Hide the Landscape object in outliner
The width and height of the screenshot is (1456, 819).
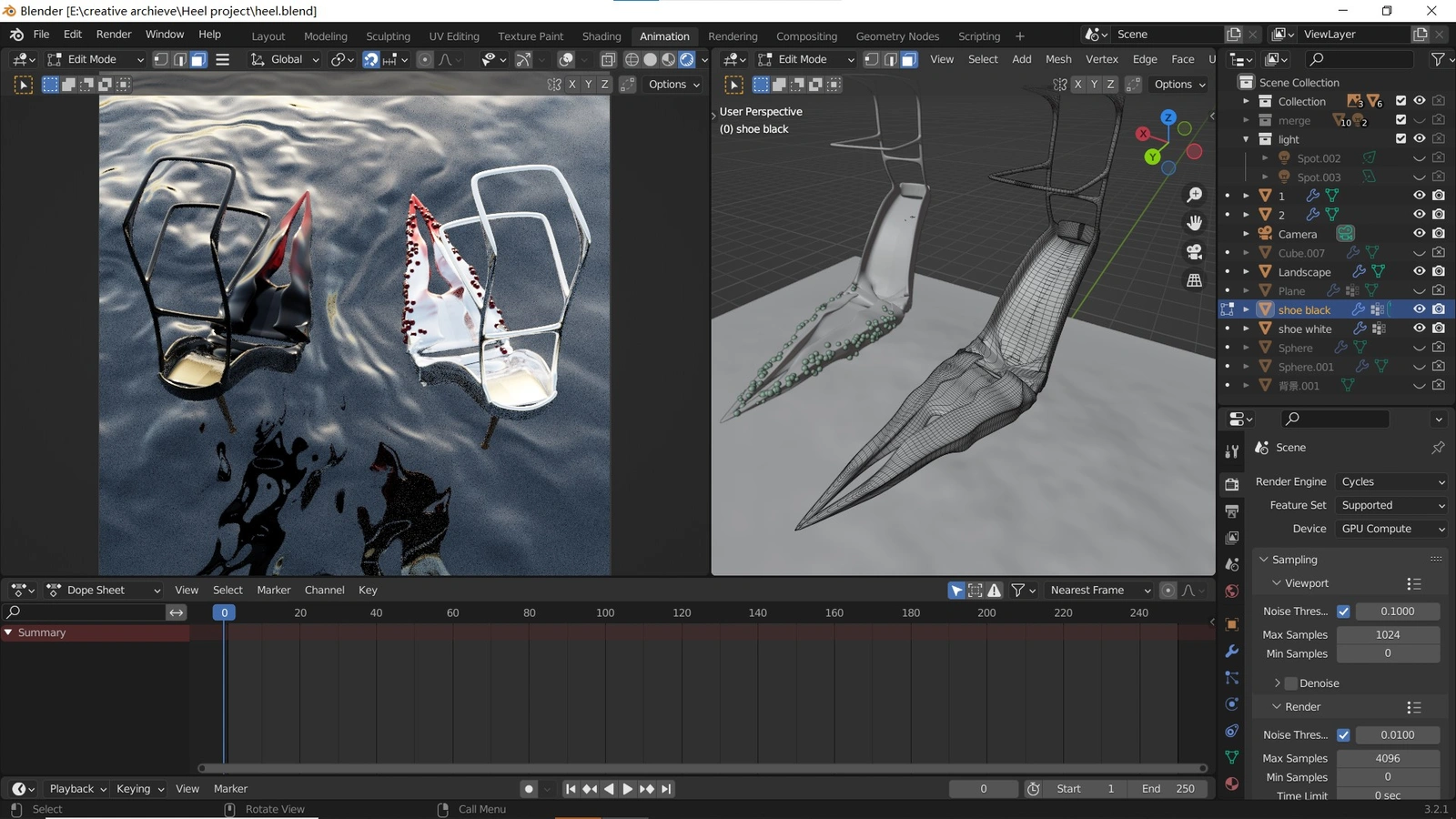click(x=1419, y=271)
